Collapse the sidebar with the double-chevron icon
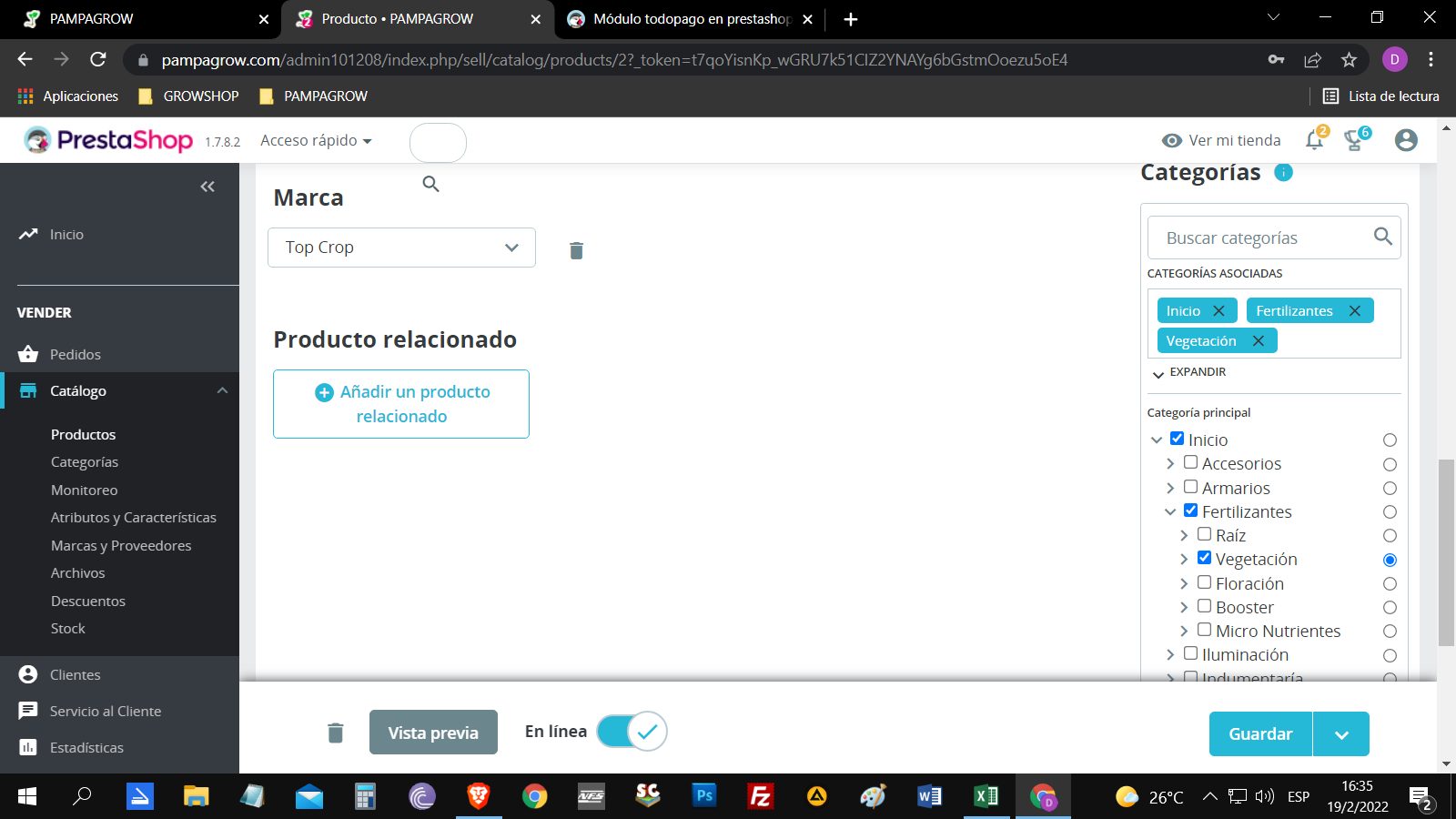This screenshot has width=1456, height=819. point(207,187)
